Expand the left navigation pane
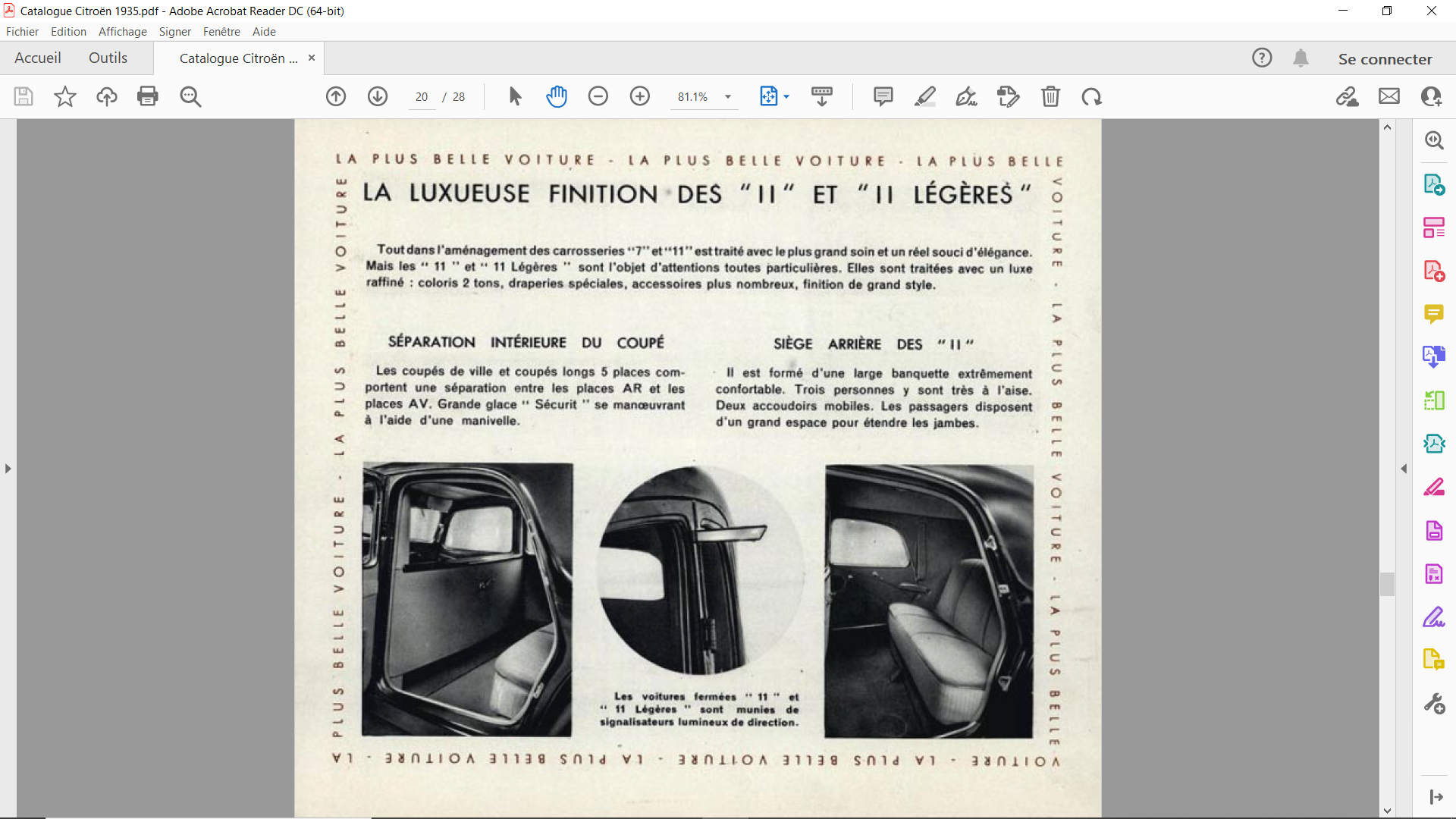The image size is (1456, 819). 8,469
